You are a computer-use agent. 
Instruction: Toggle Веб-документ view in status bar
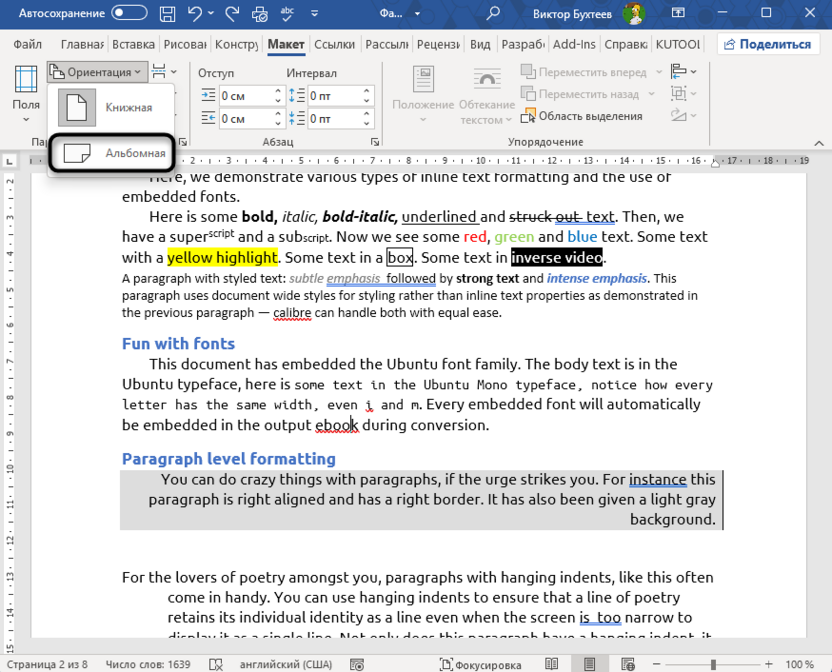(x=629, y=663)
